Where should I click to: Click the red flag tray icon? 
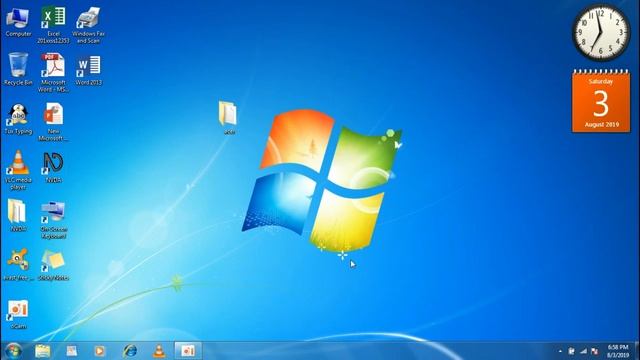pos(595,351)
